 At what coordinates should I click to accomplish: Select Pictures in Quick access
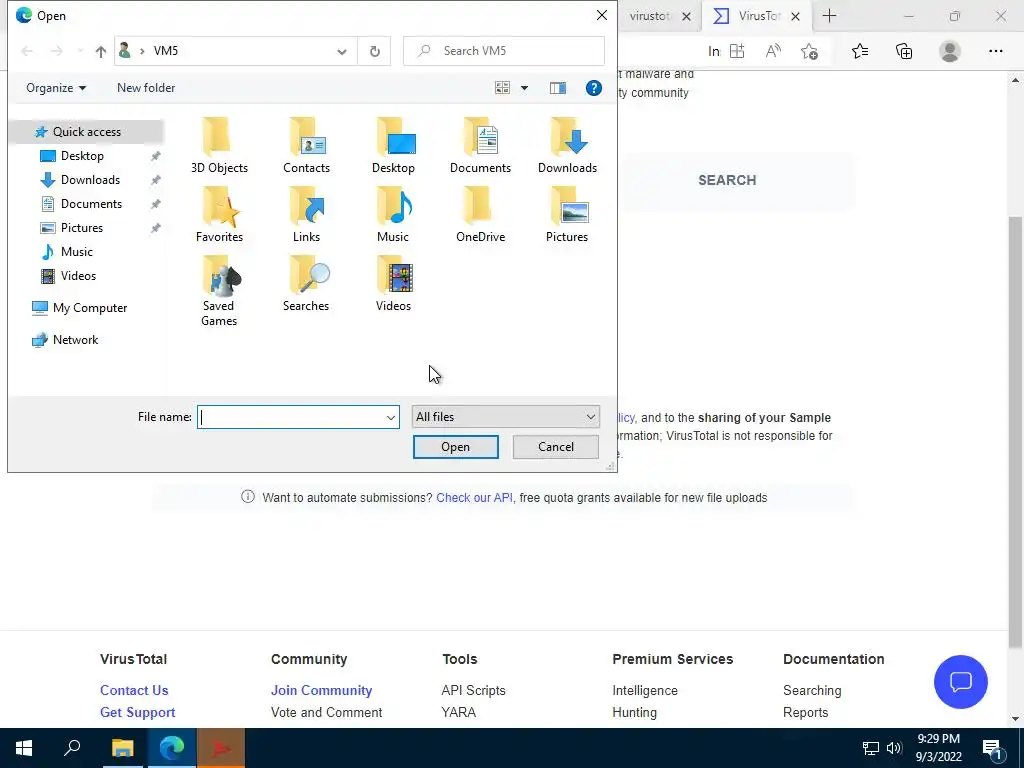82,228
